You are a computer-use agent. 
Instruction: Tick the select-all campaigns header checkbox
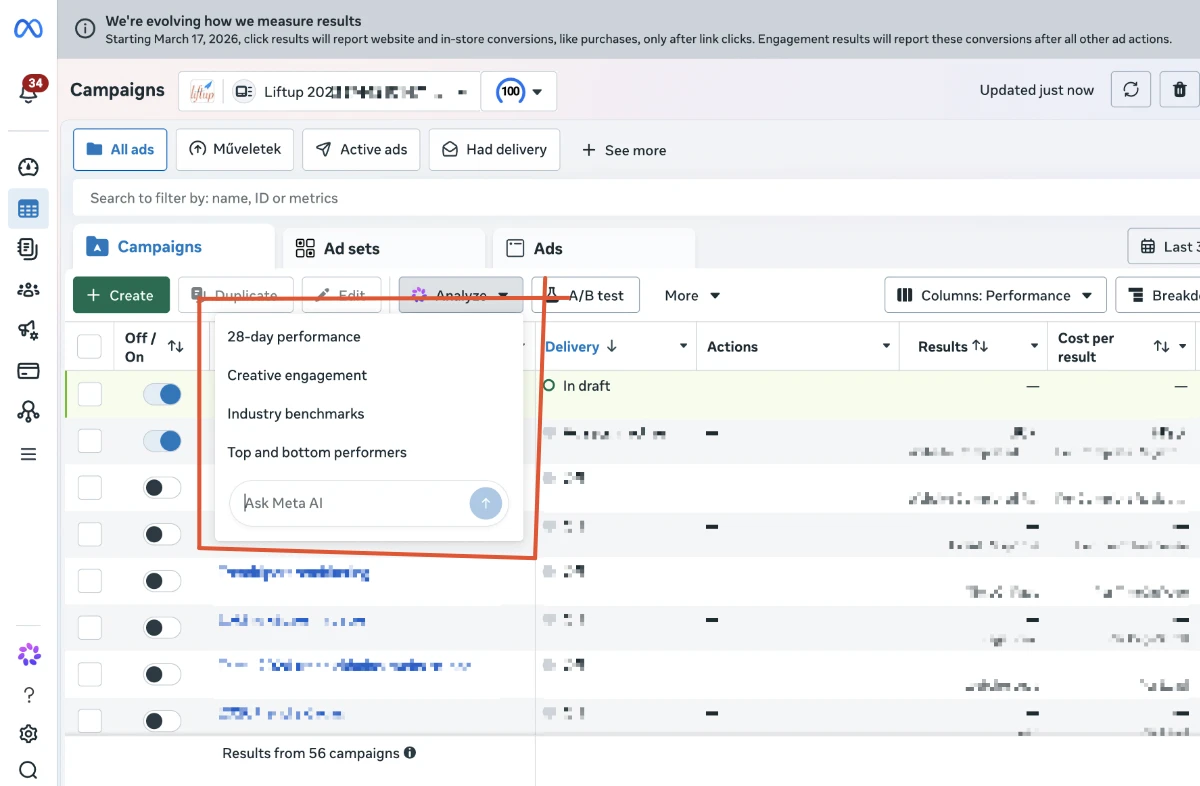click(90, 347)
